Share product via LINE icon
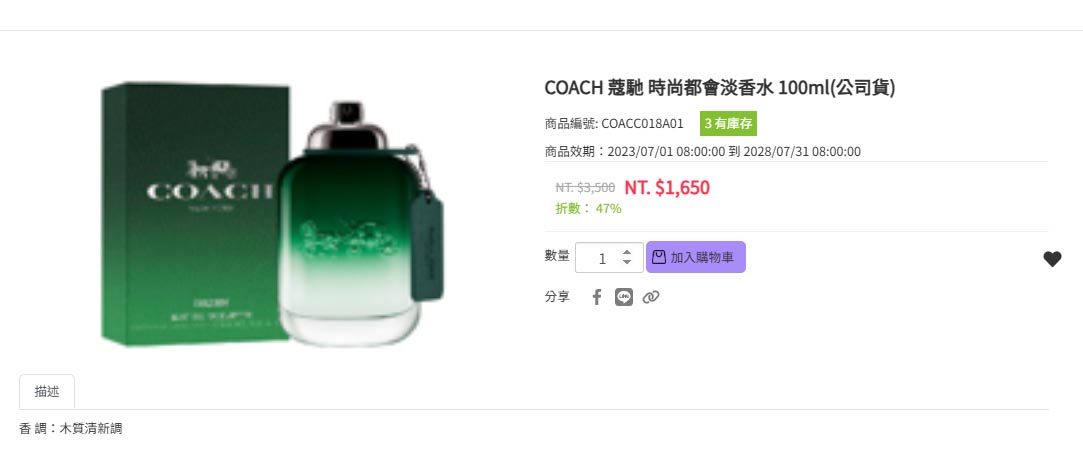Viewport: 1083px width, 461px height. (624, 297)
